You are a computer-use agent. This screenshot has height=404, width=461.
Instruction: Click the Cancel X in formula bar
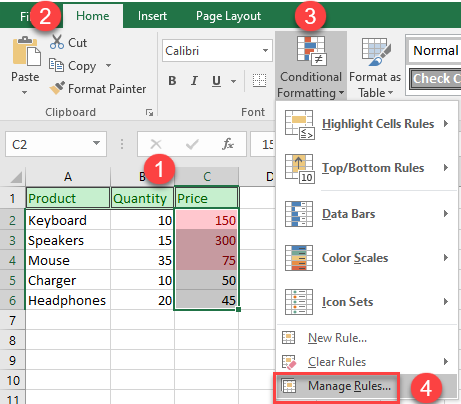156,144
